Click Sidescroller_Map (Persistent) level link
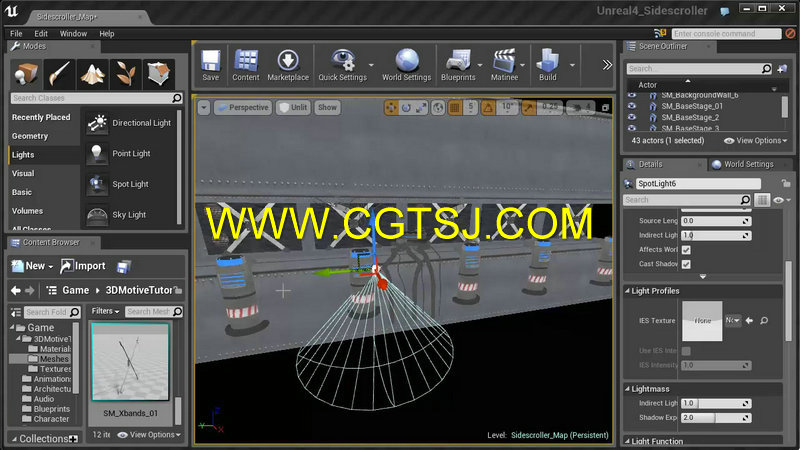Image resolution: width=800 pixels, height=450 pixels. coord(560,435)
